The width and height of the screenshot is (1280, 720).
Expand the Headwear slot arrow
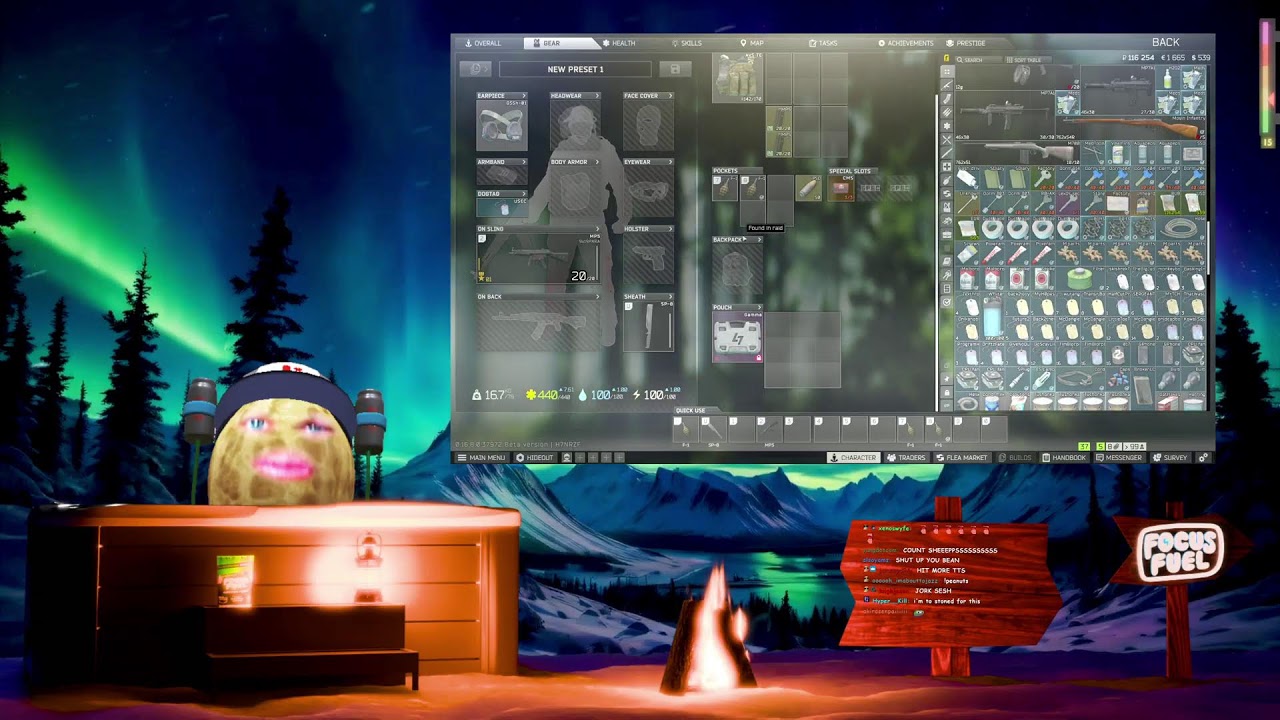coord(597,96)
